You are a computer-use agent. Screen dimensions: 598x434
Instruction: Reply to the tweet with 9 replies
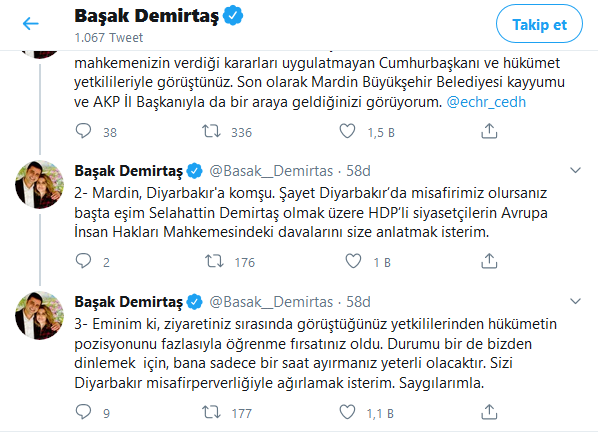[x=83, y=412]
